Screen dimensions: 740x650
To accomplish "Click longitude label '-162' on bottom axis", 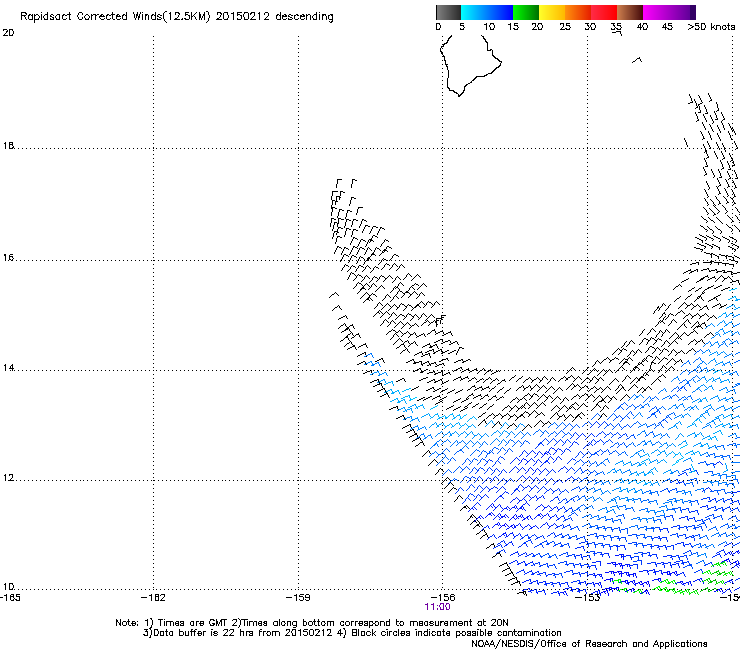I will pyautogui.click(x=153, y=598).
